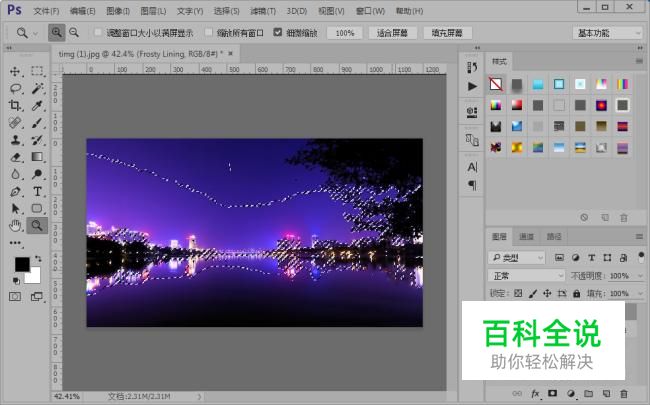Select the Hand tool
Screen dimensions: 650x405
pyautogui.click(x=15, y=226)
